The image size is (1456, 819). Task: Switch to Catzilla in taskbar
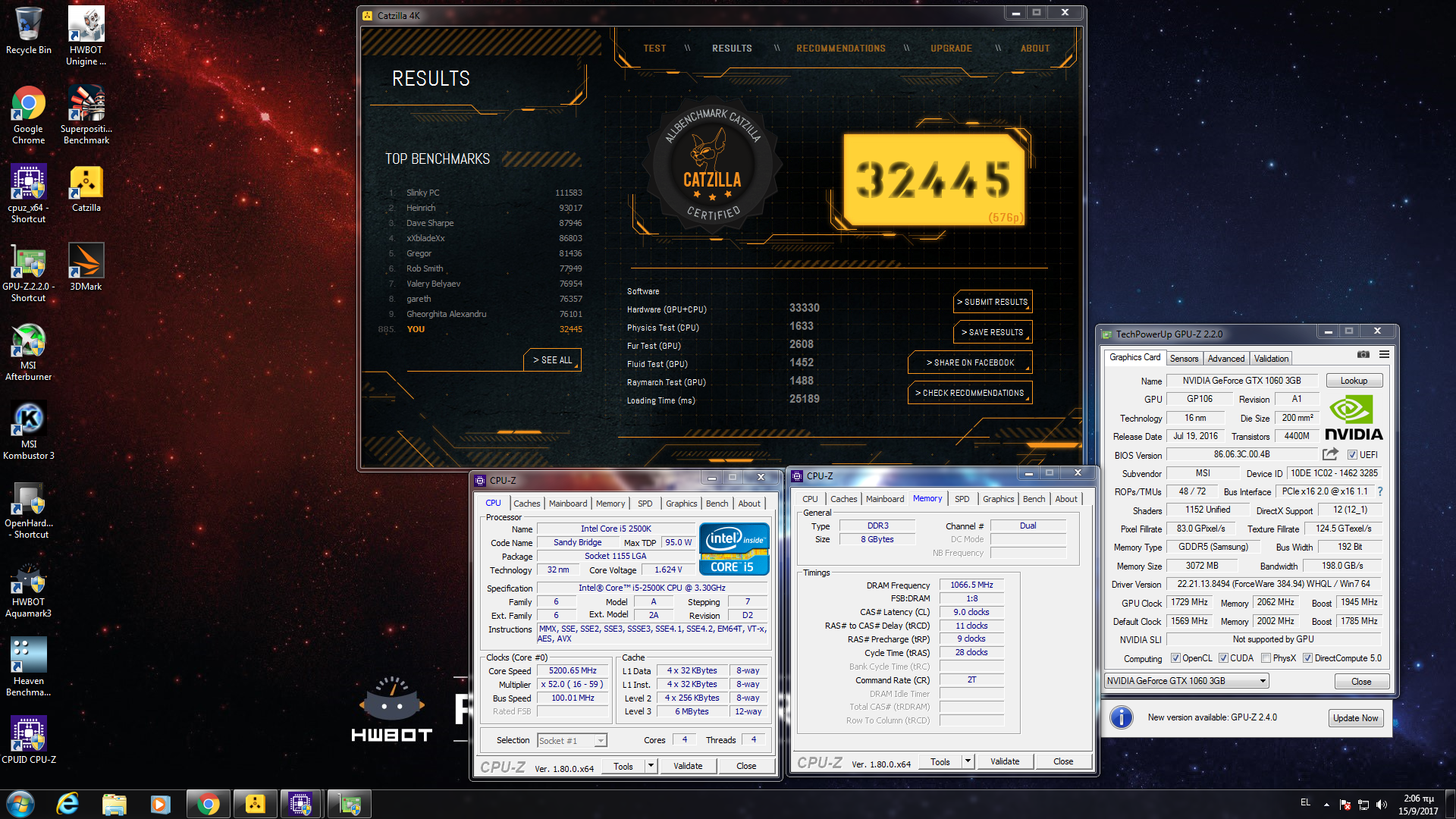pos(255,804)
